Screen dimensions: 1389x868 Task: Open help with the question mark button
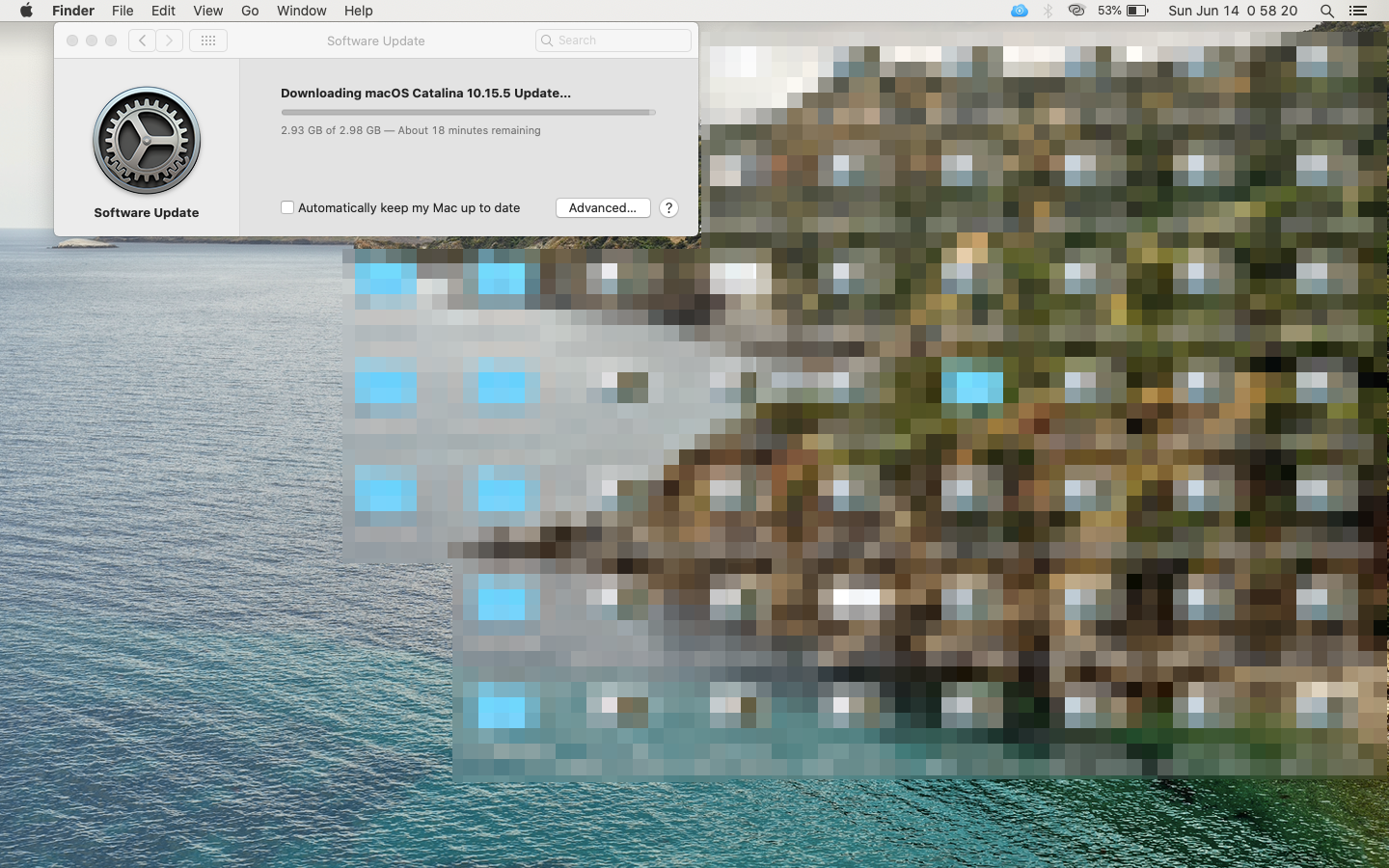coord(668,208)
